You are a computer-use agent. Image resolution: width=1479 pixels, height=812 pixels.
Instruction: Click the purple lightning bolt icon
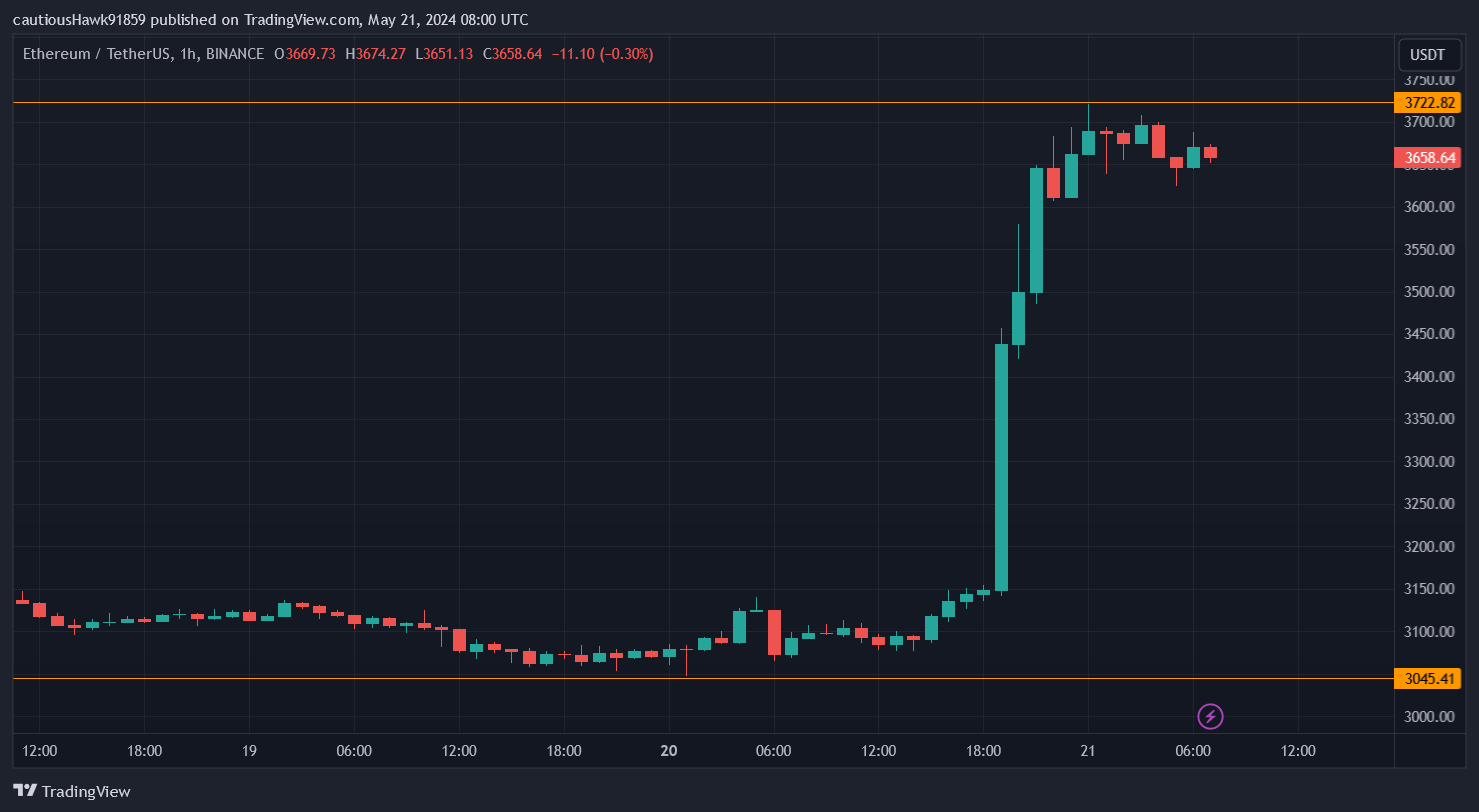tap(1211, 716)
